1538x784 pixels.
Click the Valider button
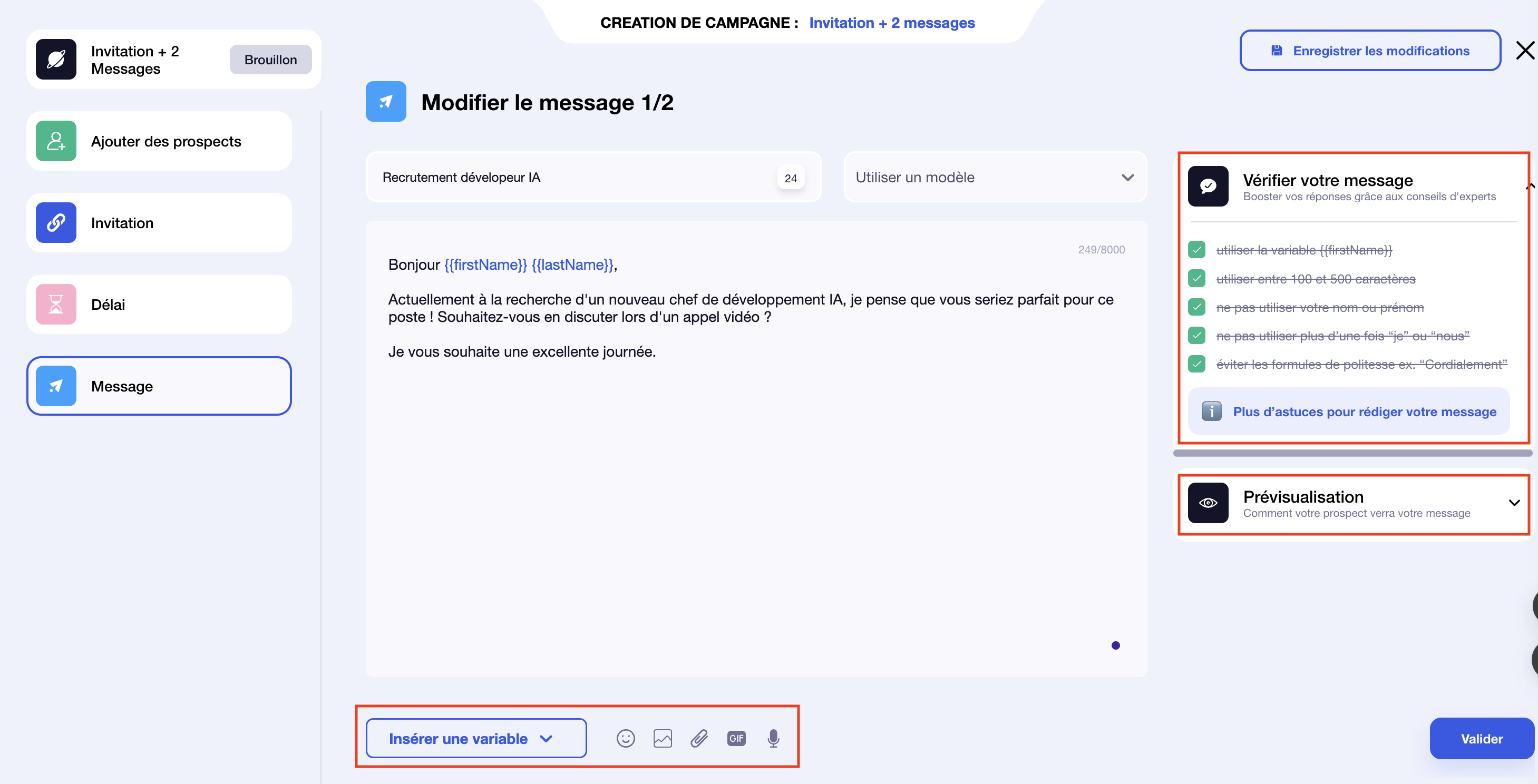coord(1481,738)
